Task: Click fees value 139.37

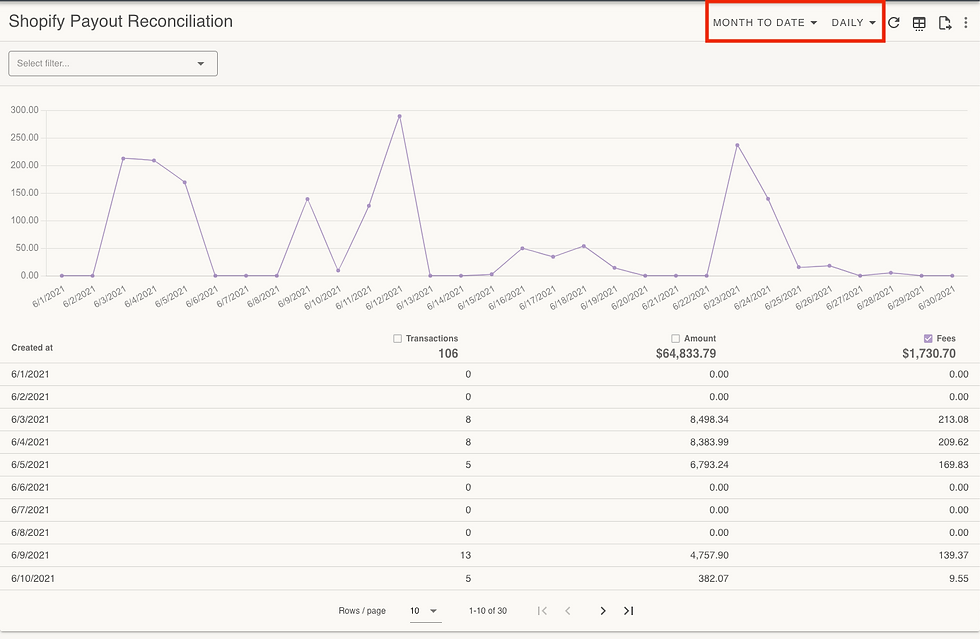Action: click(x=953, y=555)
